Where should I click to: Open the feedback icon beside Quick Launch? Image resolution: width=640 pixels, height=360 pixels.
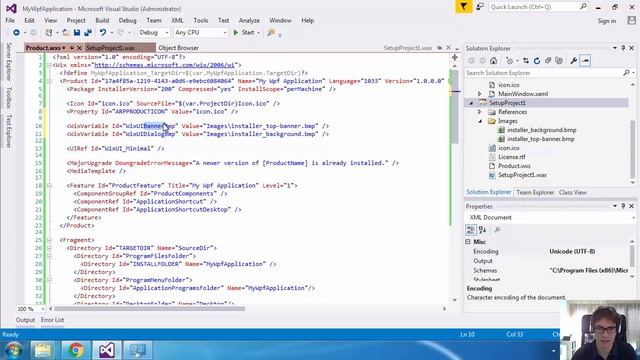click(480, 7)
